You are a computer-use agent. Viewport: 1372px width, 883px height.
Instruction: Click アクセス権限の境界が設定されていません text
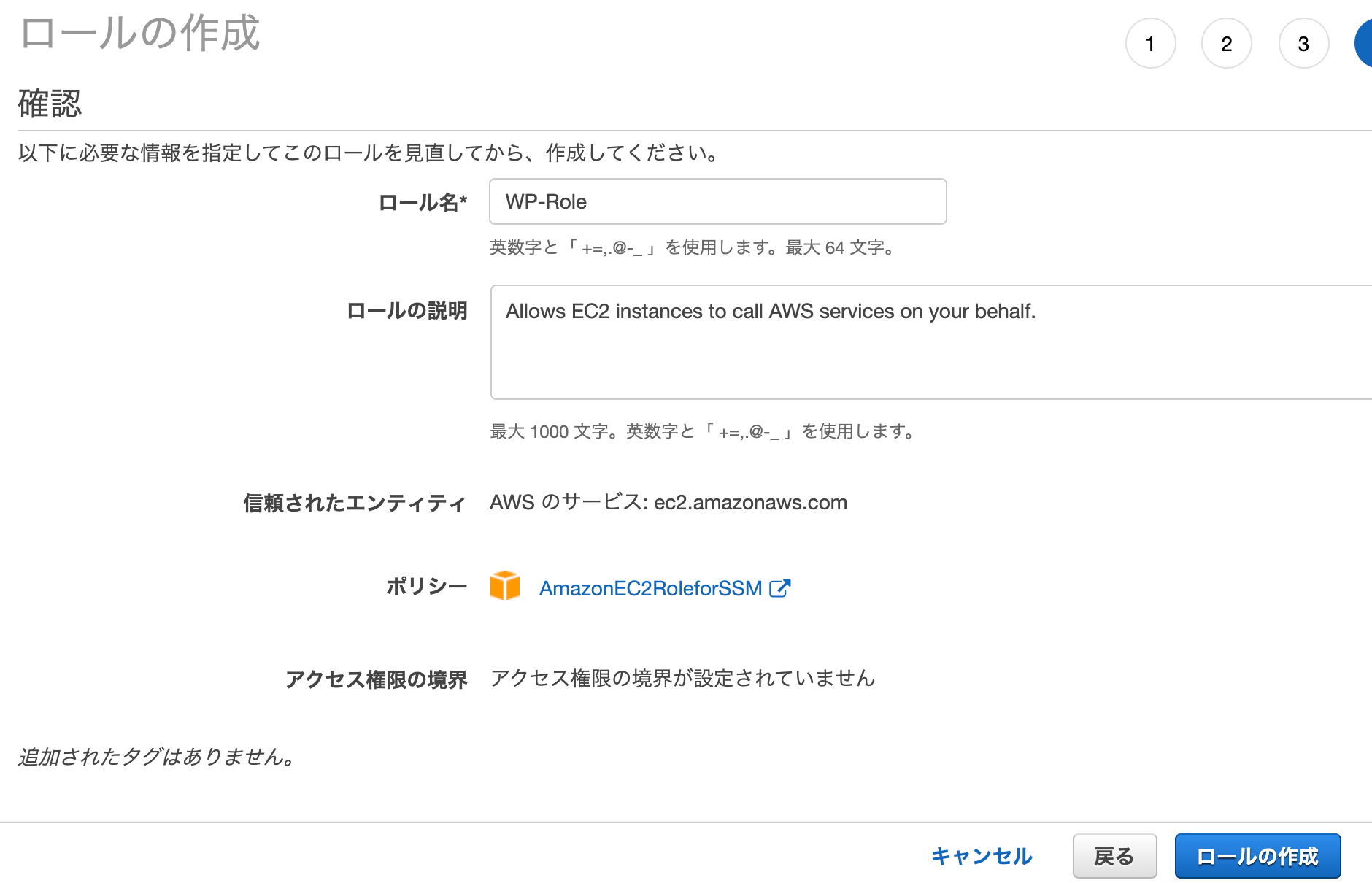[x=682, y=678]
